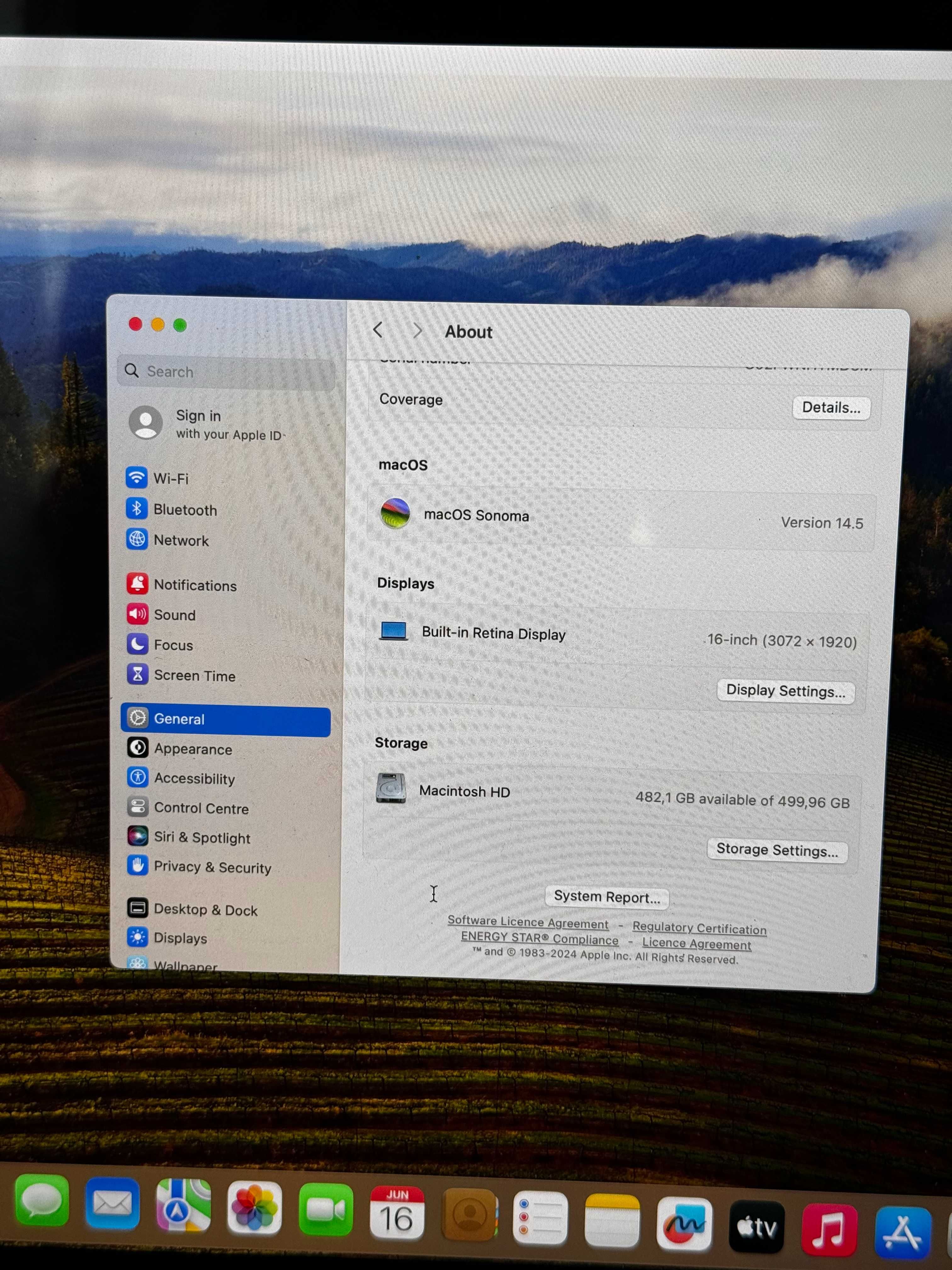Click the 16-inch (3072 × 1920) text

782,641
